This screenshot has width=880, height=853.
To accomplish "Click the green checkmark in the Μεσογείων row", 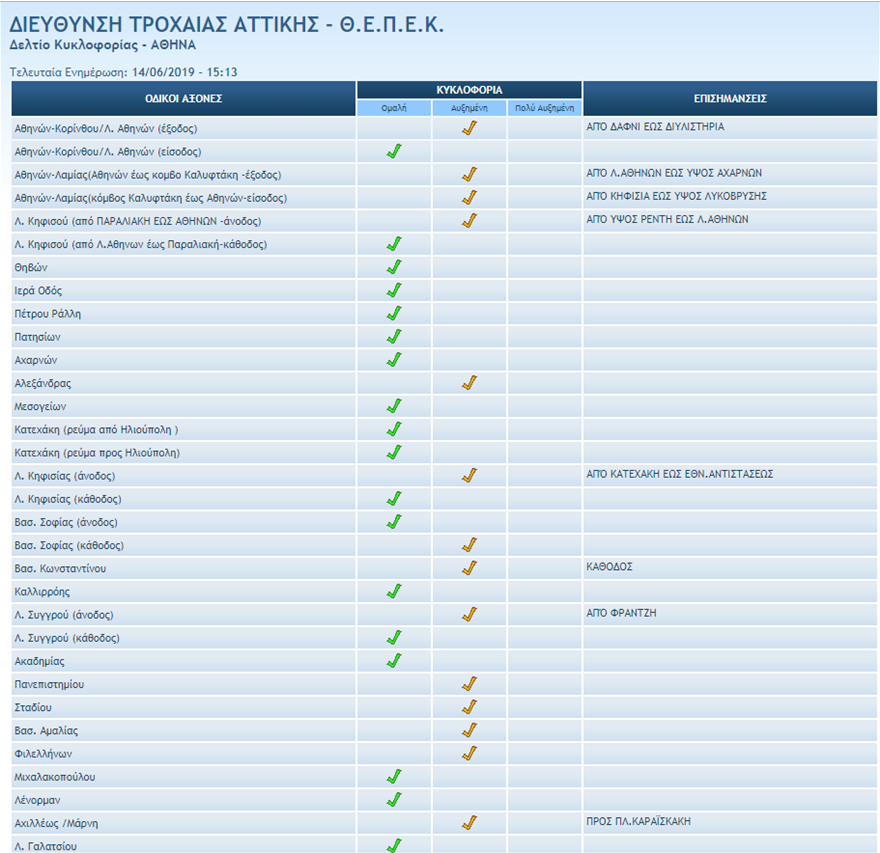I will (x=394, y=406).
